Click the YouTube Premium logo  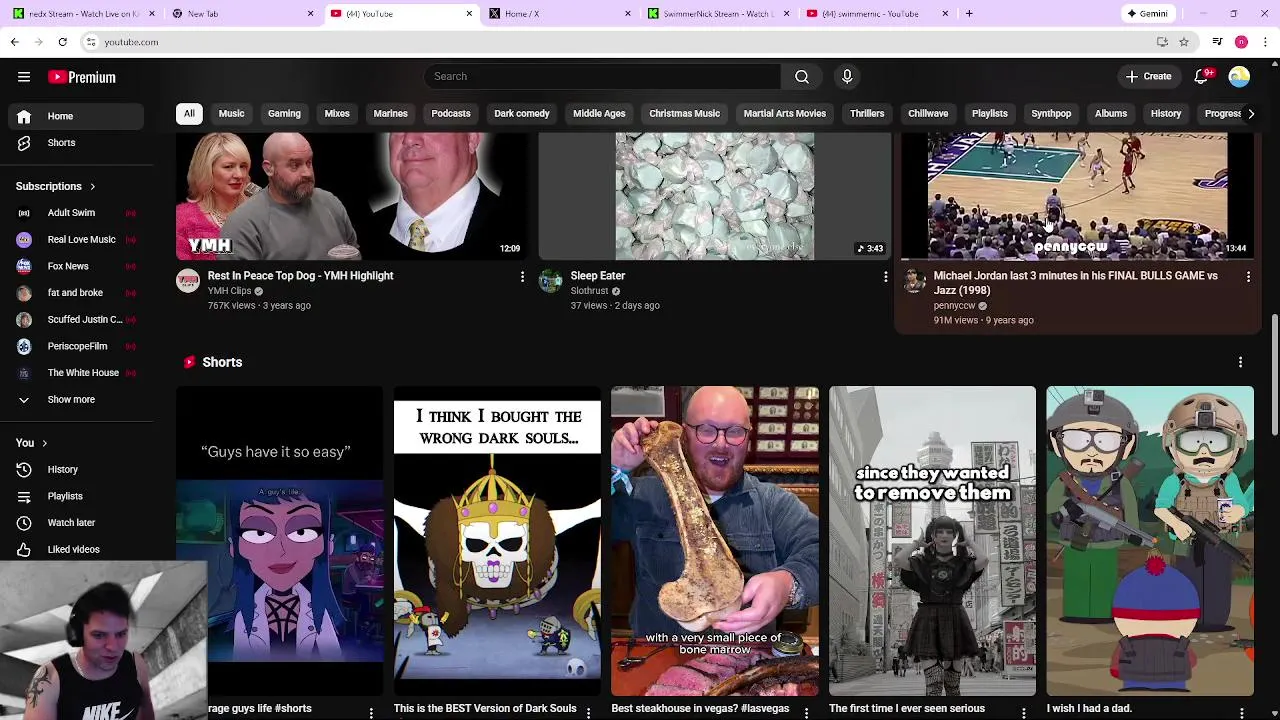point(82,77)
